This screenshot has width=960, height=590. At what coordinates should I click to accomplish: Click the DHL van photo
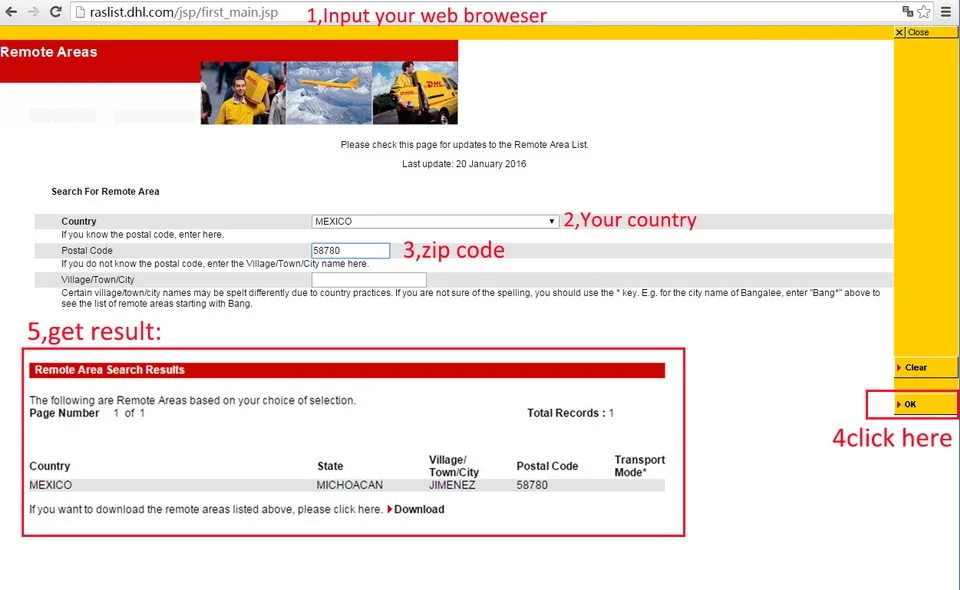(415, 93)
